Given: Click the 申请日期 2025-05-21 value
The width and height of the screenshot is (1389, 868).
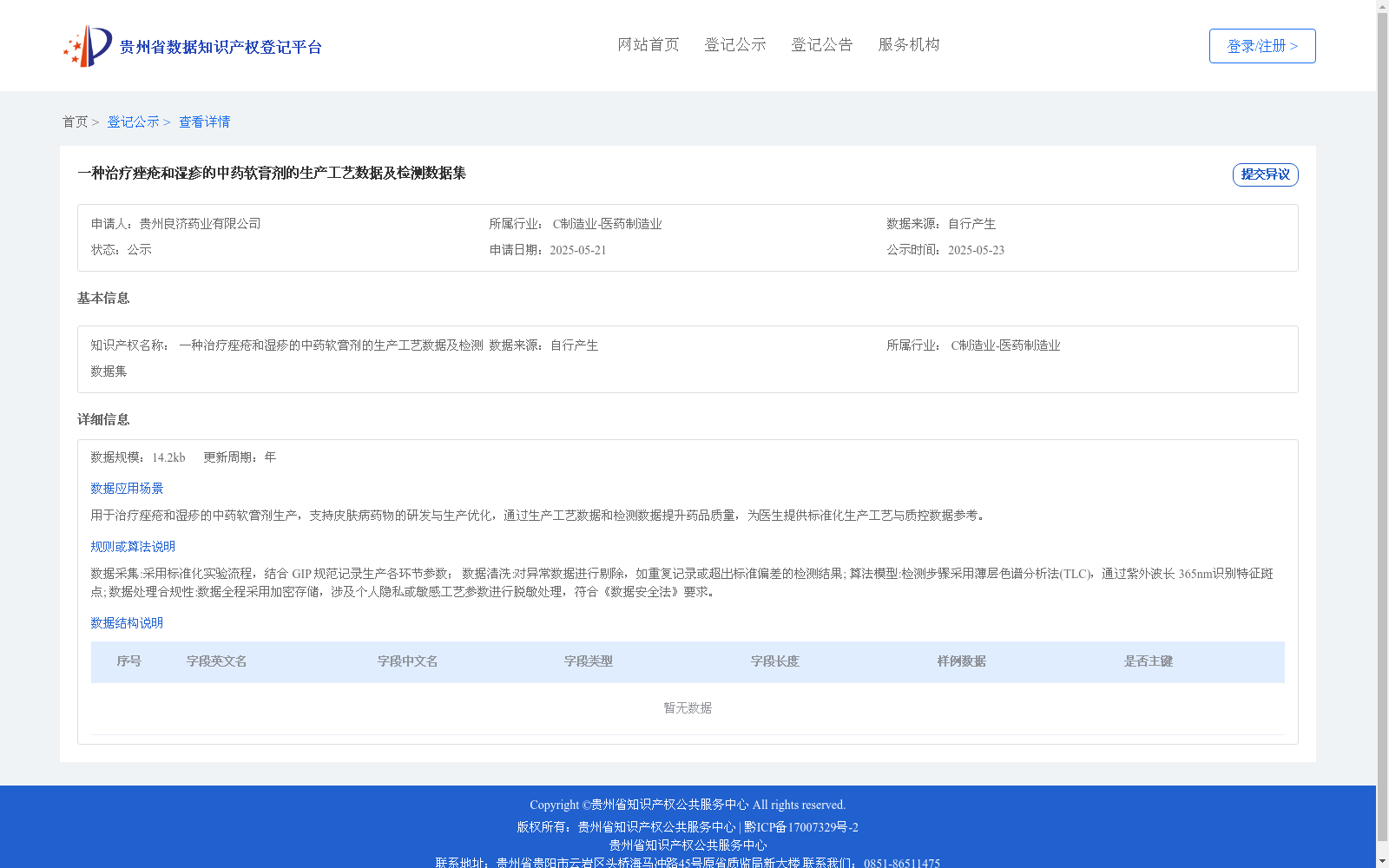Looking at the screenshot, I should click(x=578, y=250).
